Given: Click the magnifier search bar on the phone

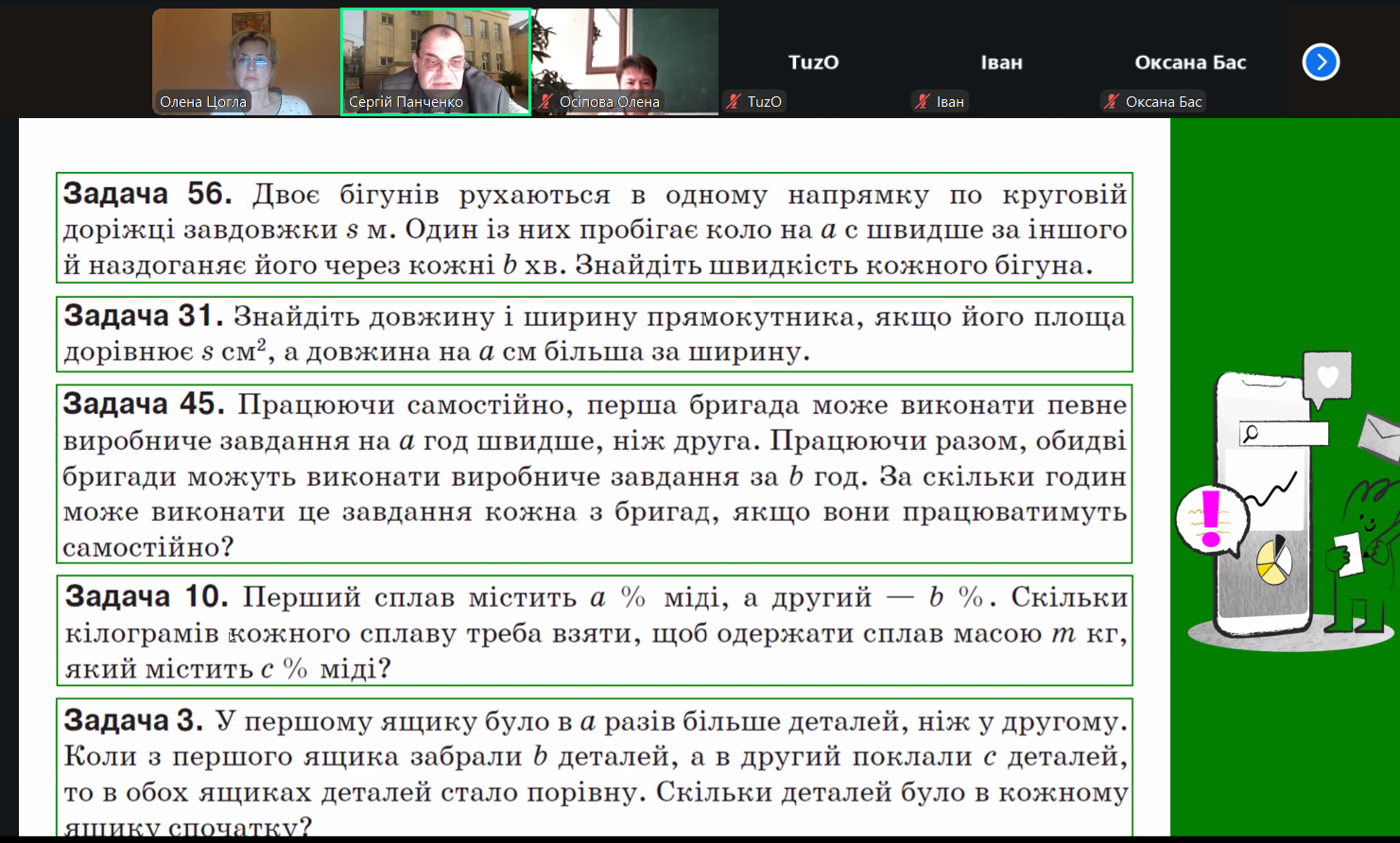Looking at the screenshot, I should (1284, 434).
